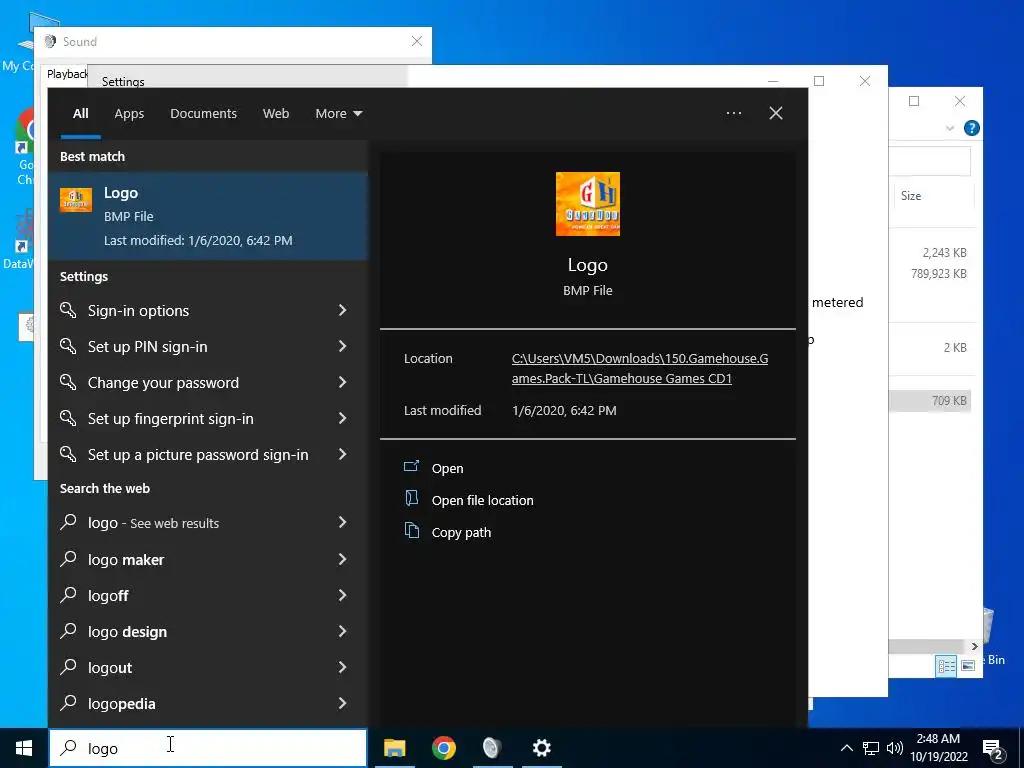This screenshot has width=1024, height=768.
Task: Click Open file location action
Action: (x=482, y=500)
